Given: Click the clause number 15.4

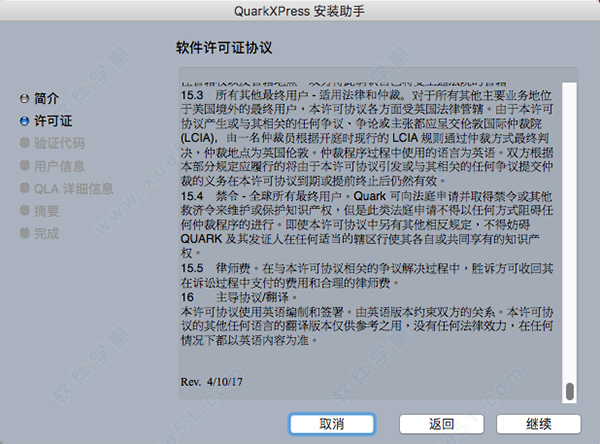Looking at the screenshot, I should point(192,196).
